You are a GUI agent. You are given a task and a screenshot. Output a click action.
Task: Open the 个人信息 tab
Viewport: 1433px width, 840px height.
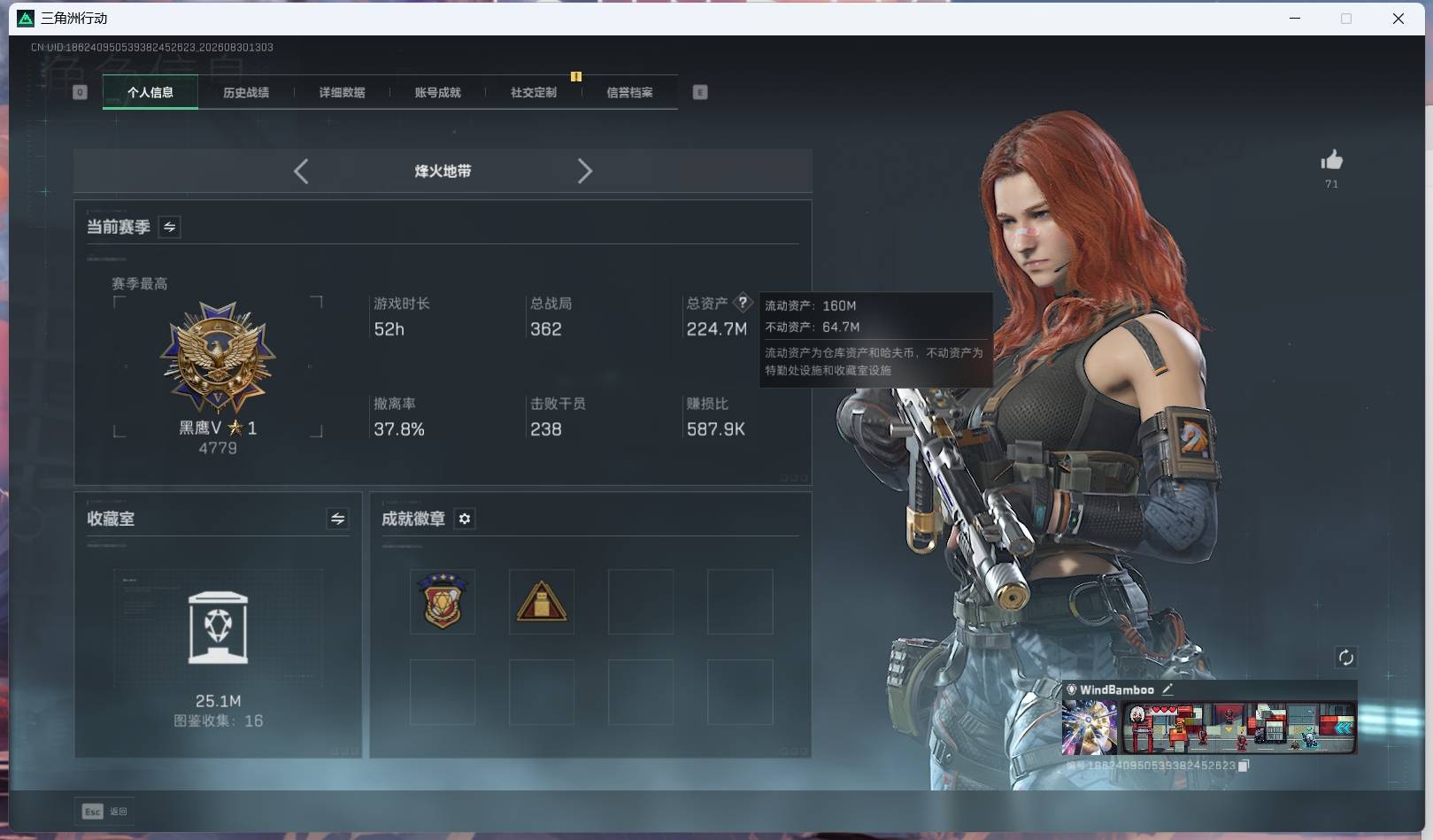[150, 92]
